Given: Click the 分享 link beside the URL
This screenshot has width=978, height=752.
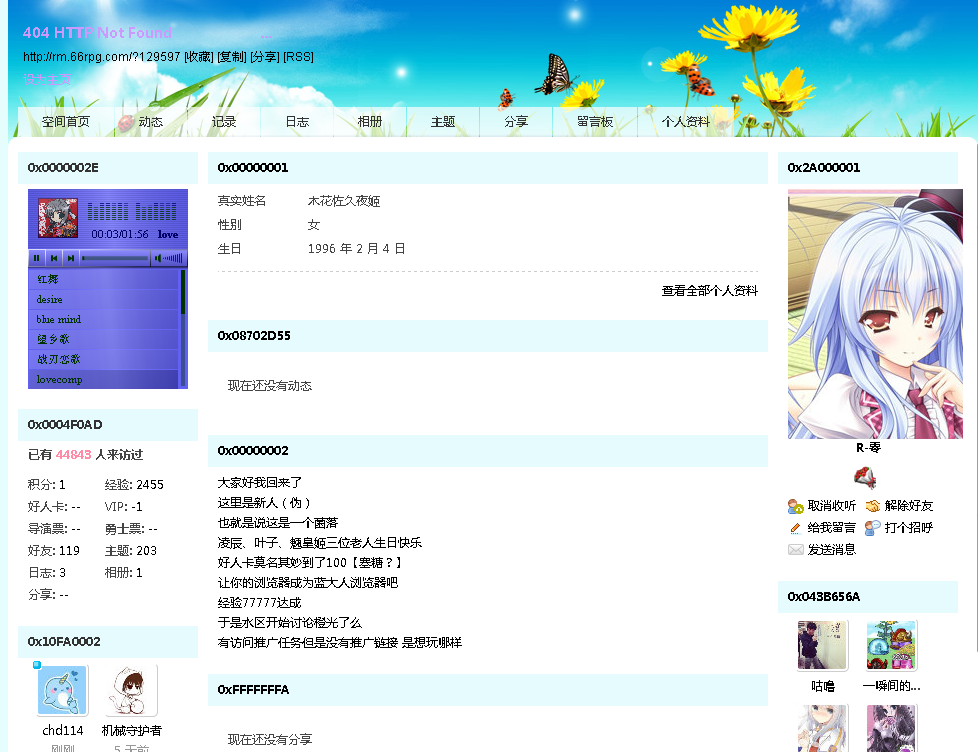Looking at the screenshot, I should coord(265,57).
